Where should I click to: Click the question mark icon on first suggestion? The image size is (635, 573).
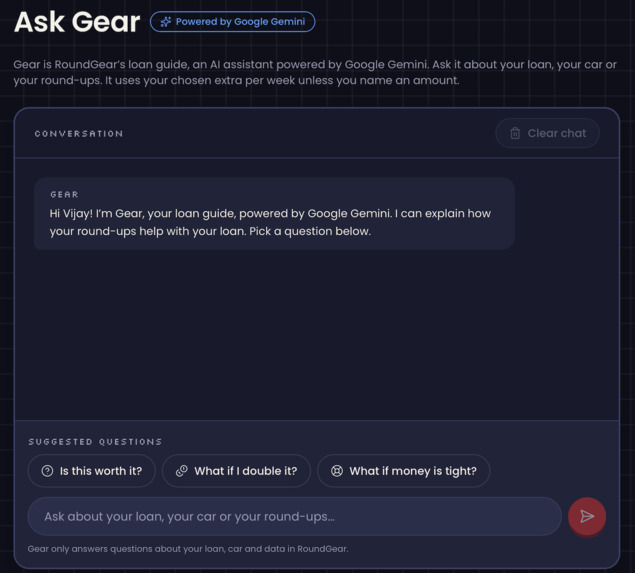pyautogui.click(x=47, y=471)
